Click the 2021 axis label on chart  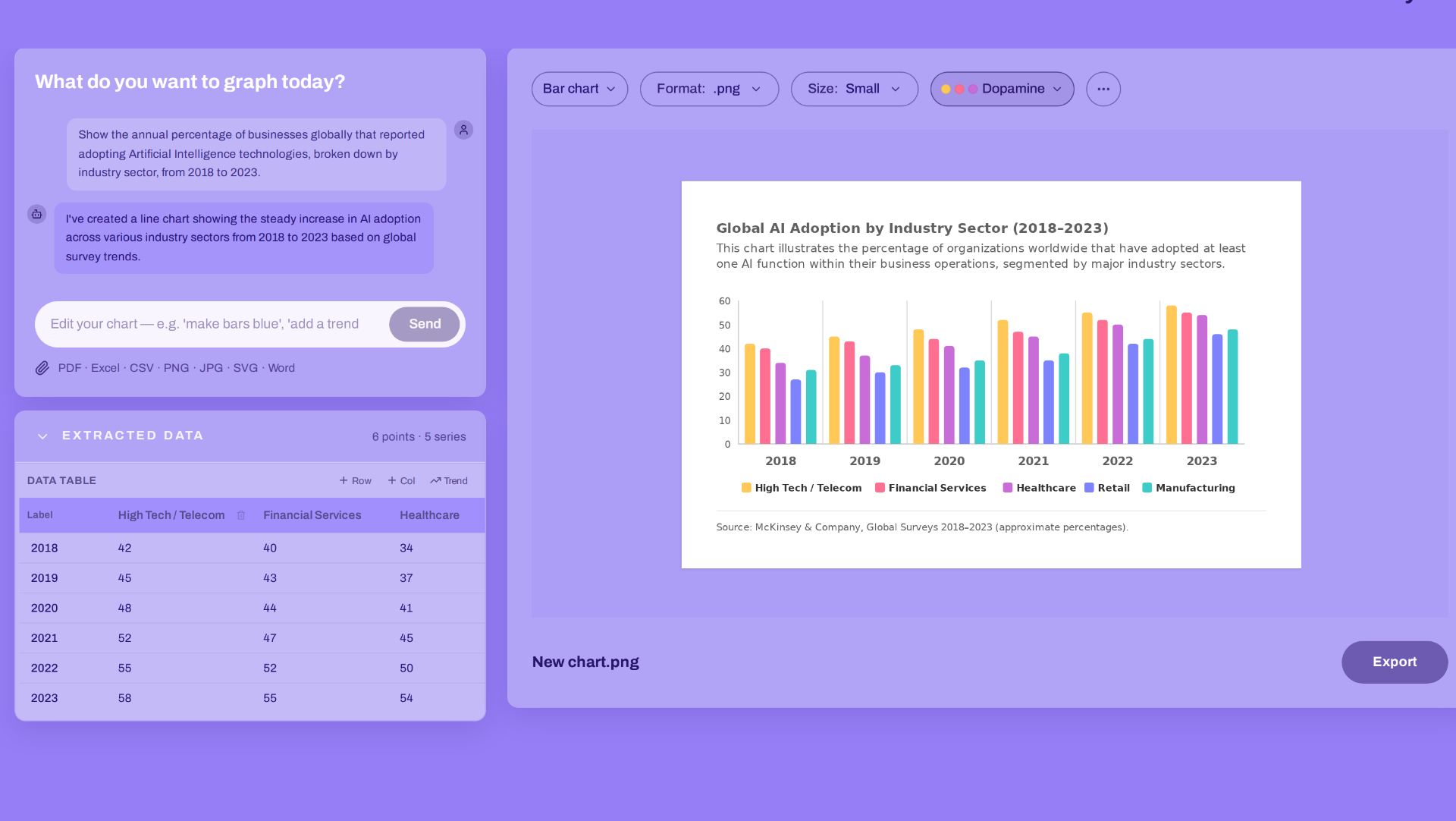click(1034, 461)
